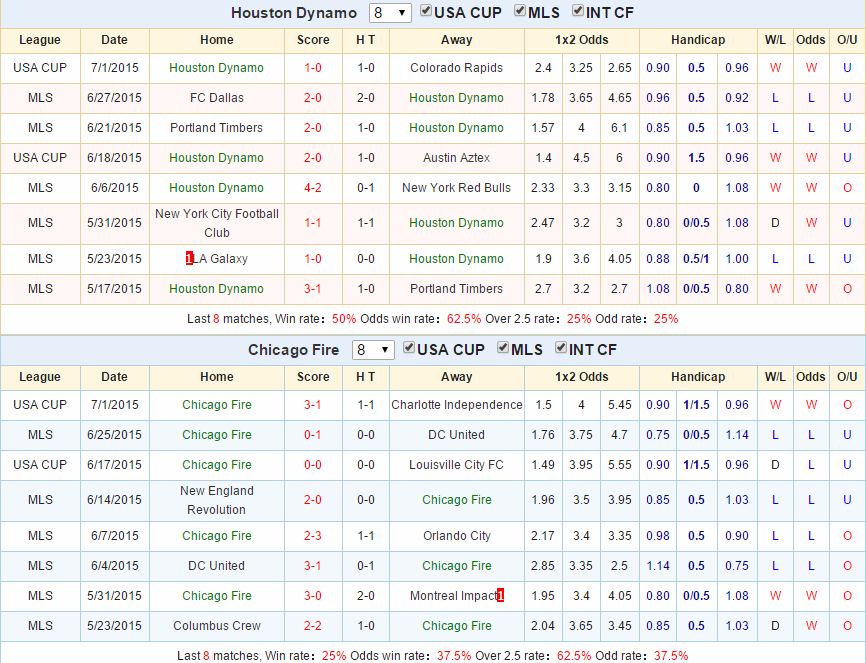Toggle MLS checkbox for Houston Dynamo
Screen dimensions: 866x663
click(519, 10)
